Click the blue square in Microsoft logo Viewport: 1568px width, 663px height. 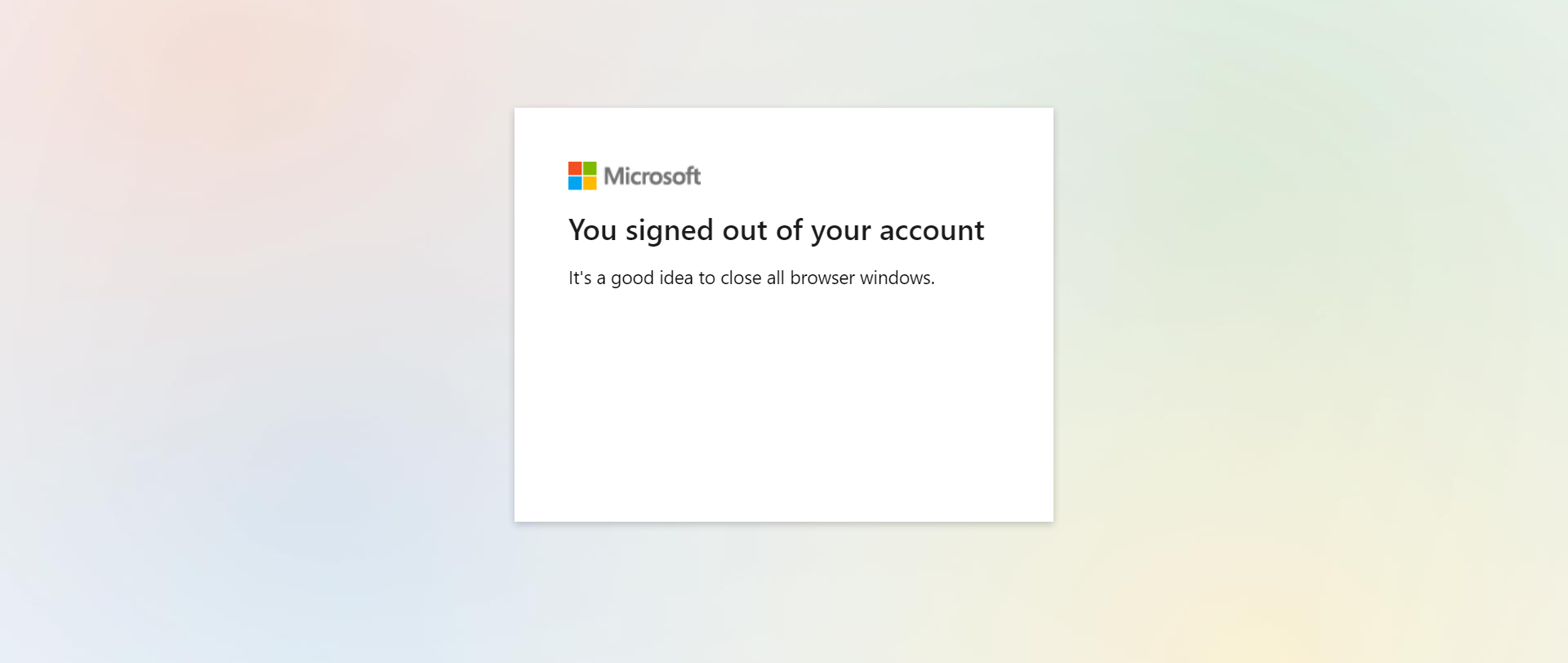coord(575,183)
